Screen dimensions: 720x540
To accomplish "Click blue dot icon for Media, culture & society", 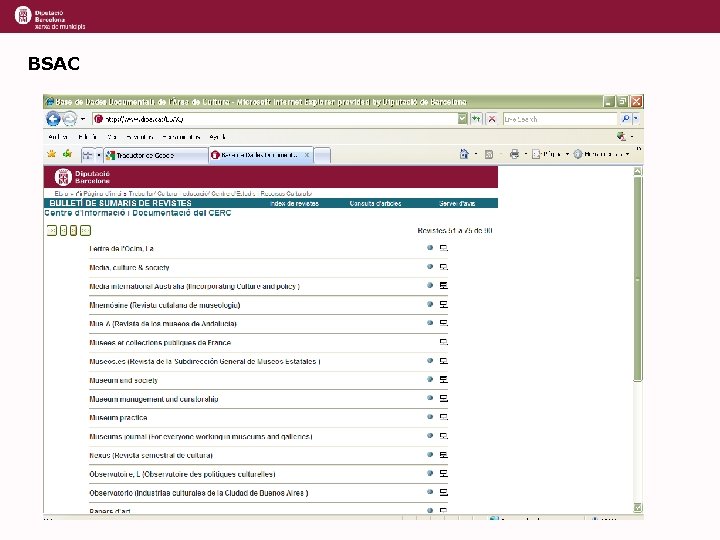I will click(x=430, y=266).
